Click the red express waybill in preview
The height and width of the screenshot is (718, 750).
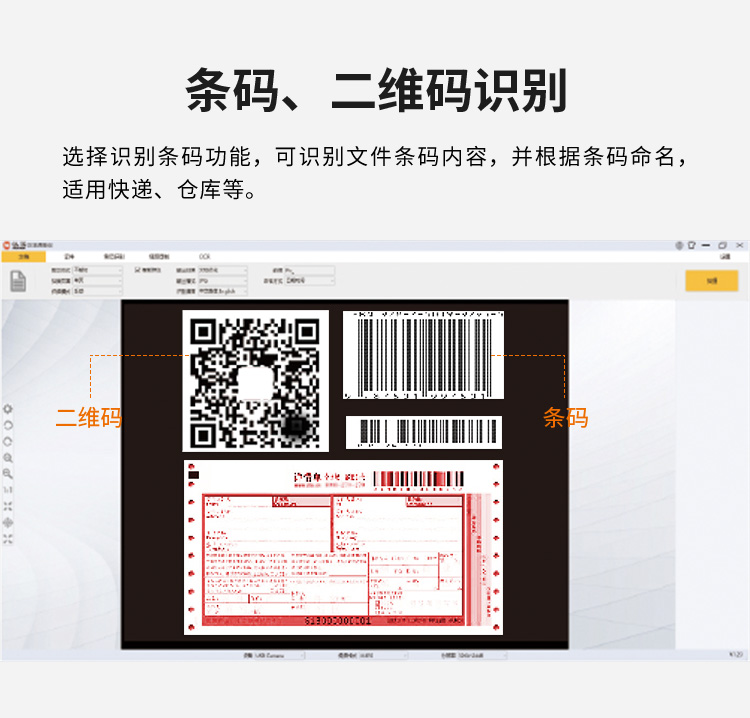(x=343, y=548)
